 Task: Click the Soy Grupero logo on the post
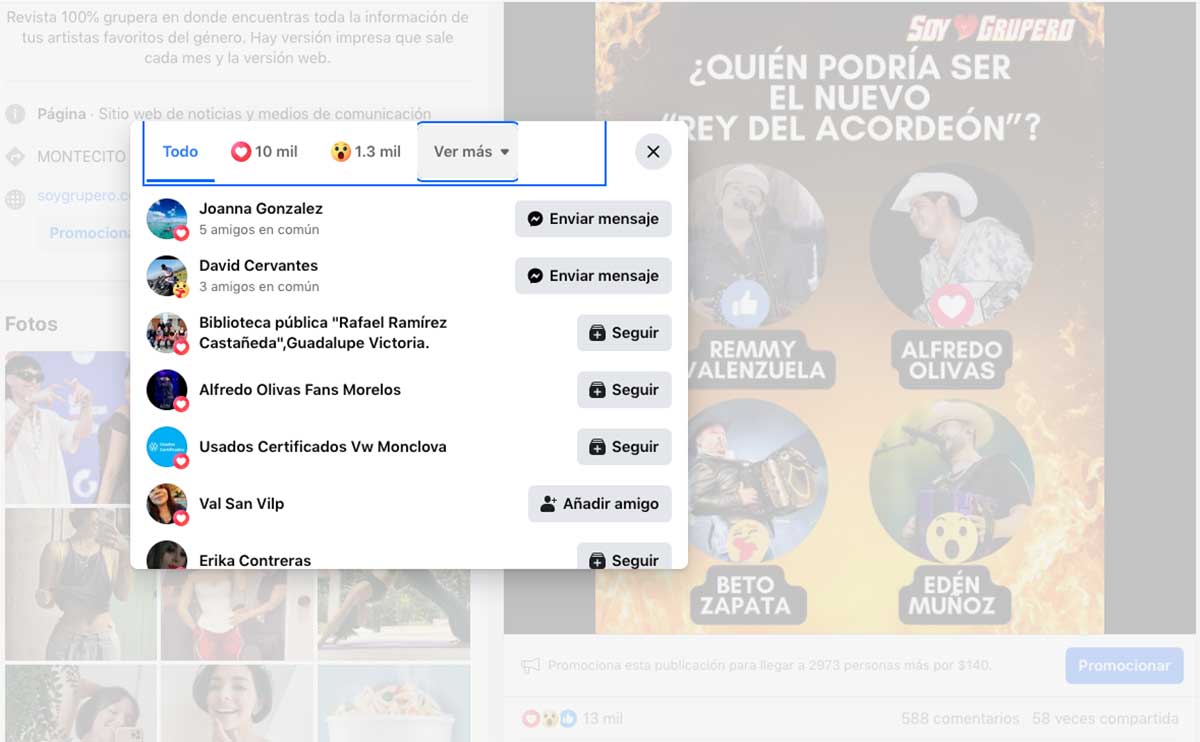coord(990,28)
